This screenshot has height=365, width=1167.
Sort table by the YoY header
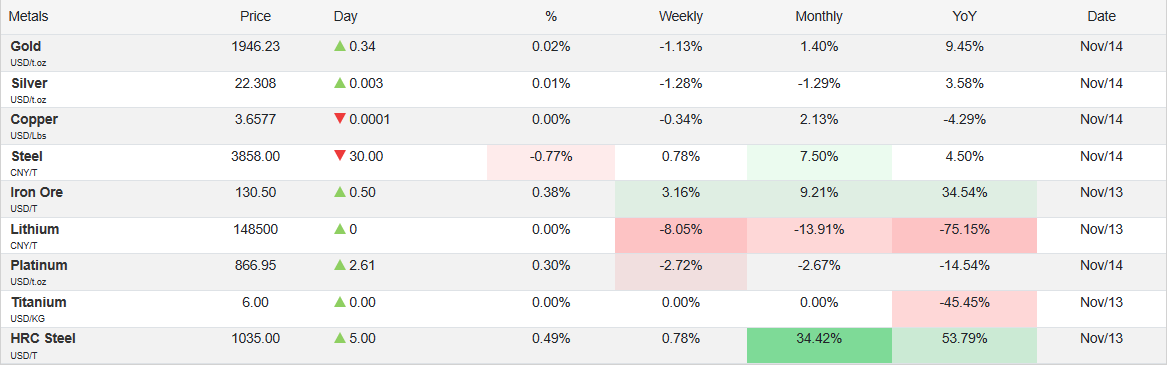coord(964,16)
